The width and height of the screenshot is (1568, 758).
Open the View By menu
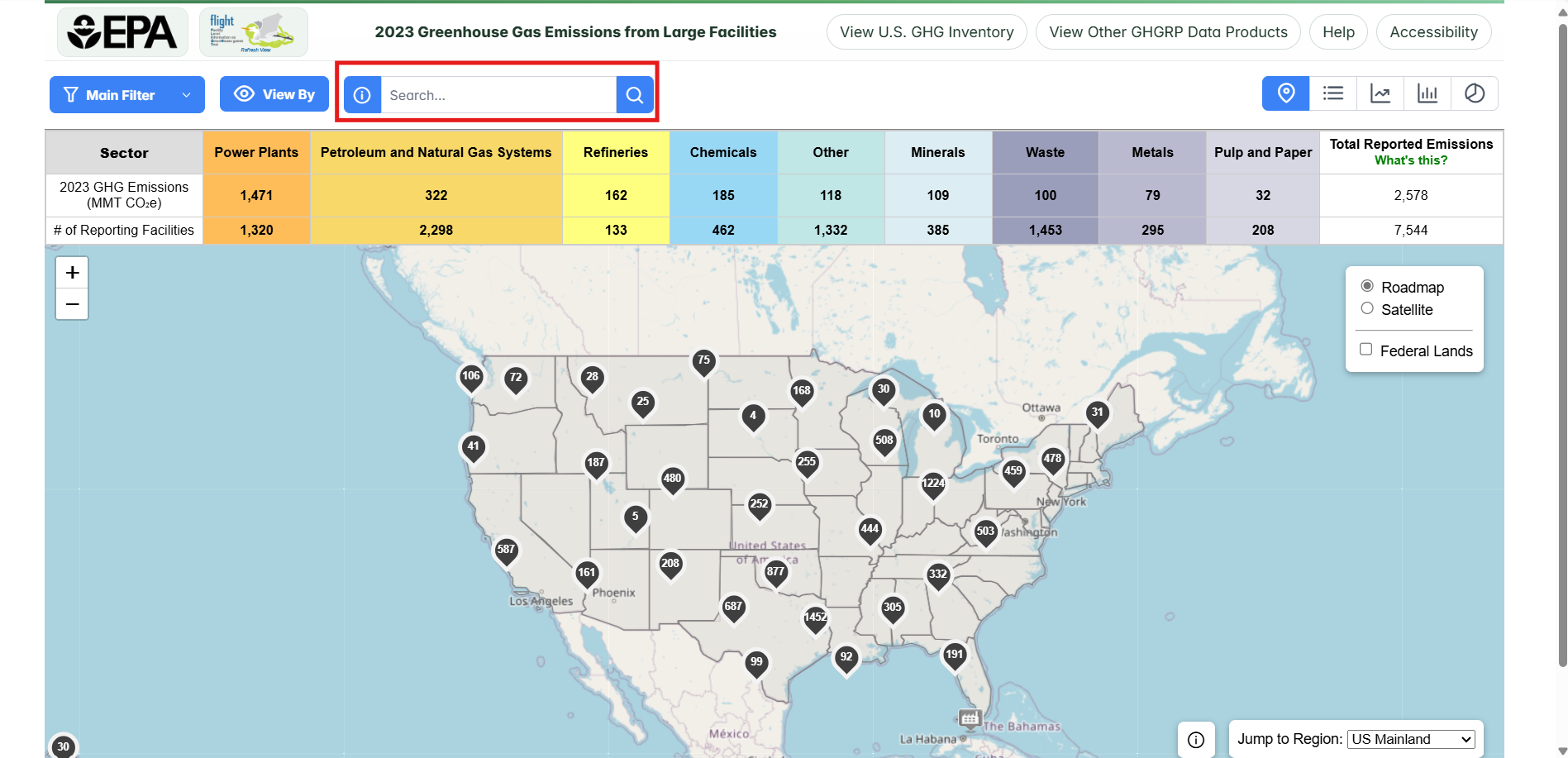point(274,93)
